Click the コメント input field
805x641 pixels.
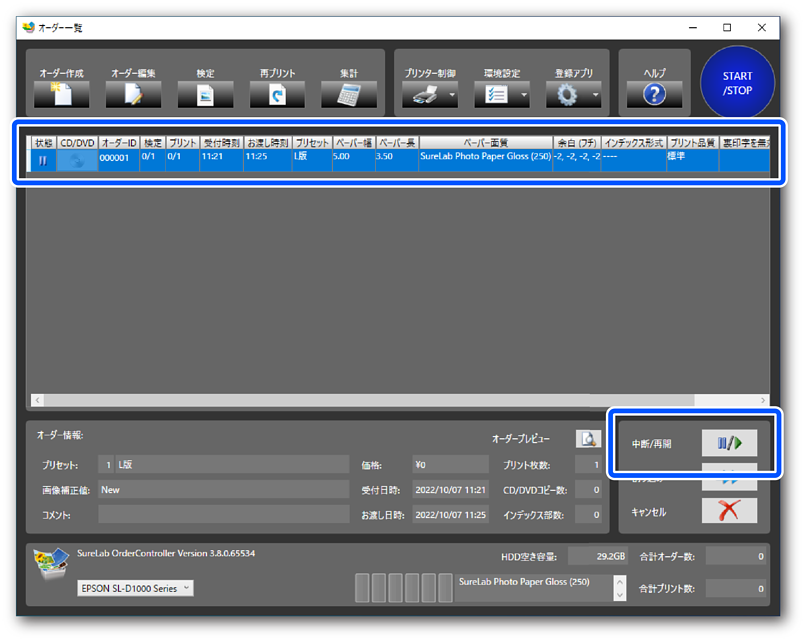pos(224,515)
